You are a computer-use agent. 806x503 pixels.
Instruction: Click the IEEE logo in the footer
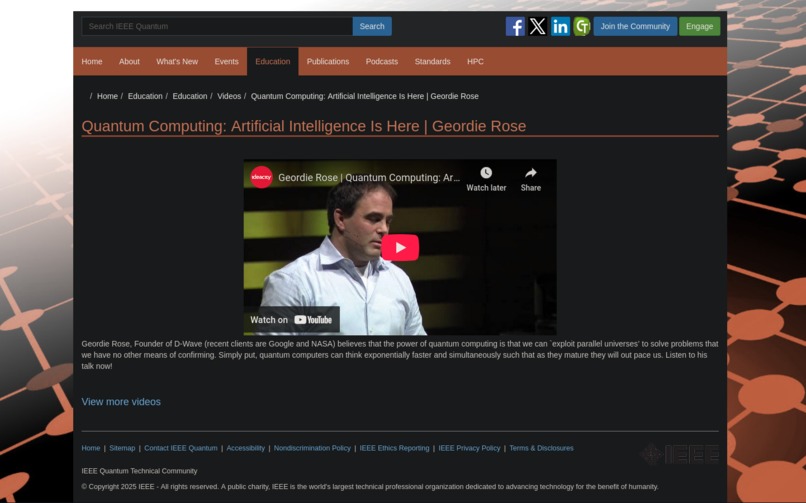coord(680,454)
